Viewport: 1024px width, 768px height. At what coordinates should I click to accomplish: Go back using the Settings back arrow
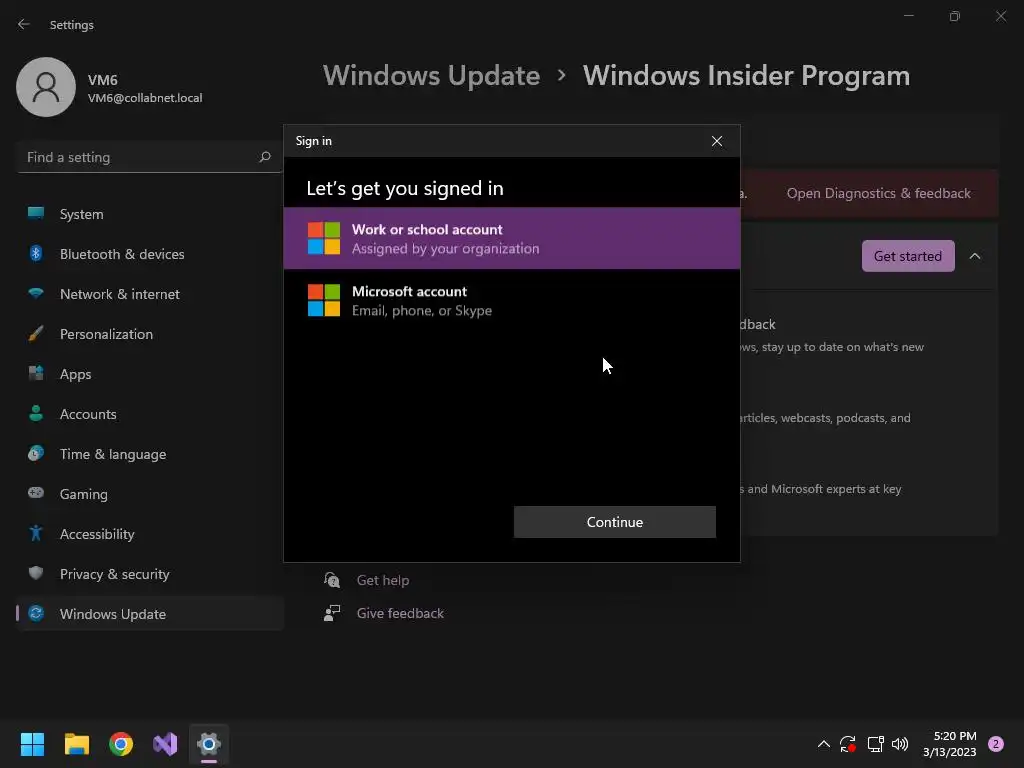(x=24, y=24)
